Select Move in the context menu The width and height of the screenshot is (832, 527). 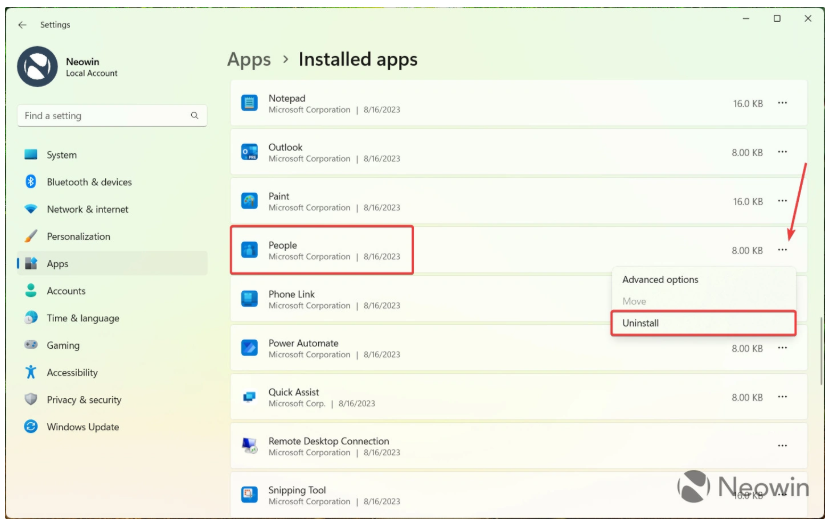(x=704, y=301)
